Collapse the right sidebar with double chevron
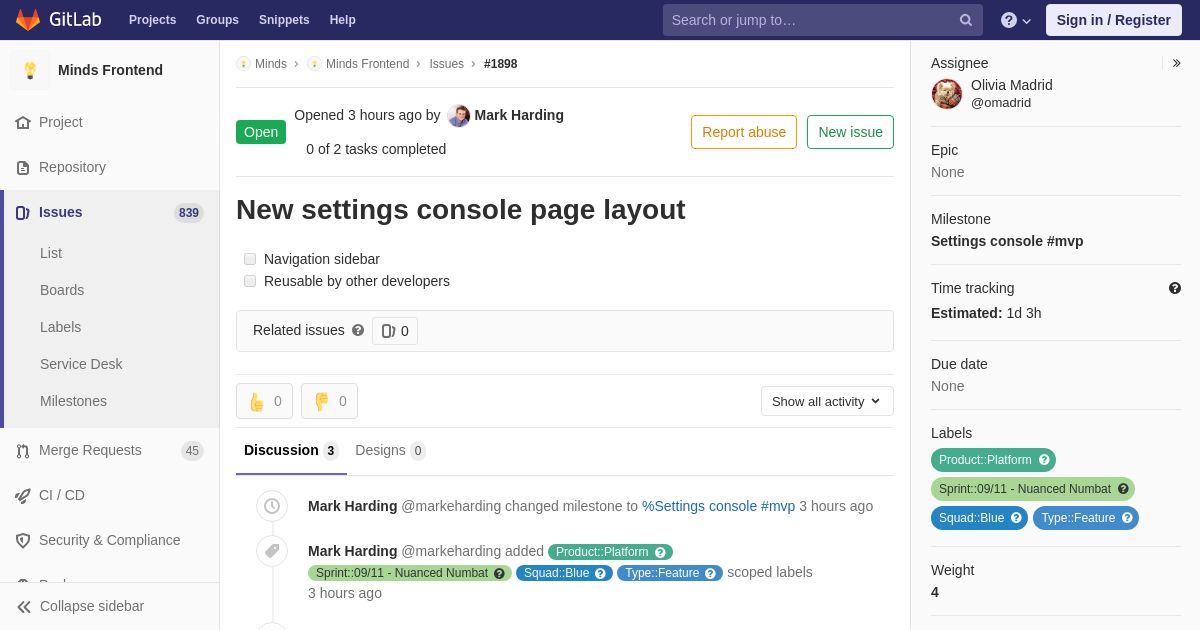The width and height of the screenshot is (1200, 630). point(1177,63)
